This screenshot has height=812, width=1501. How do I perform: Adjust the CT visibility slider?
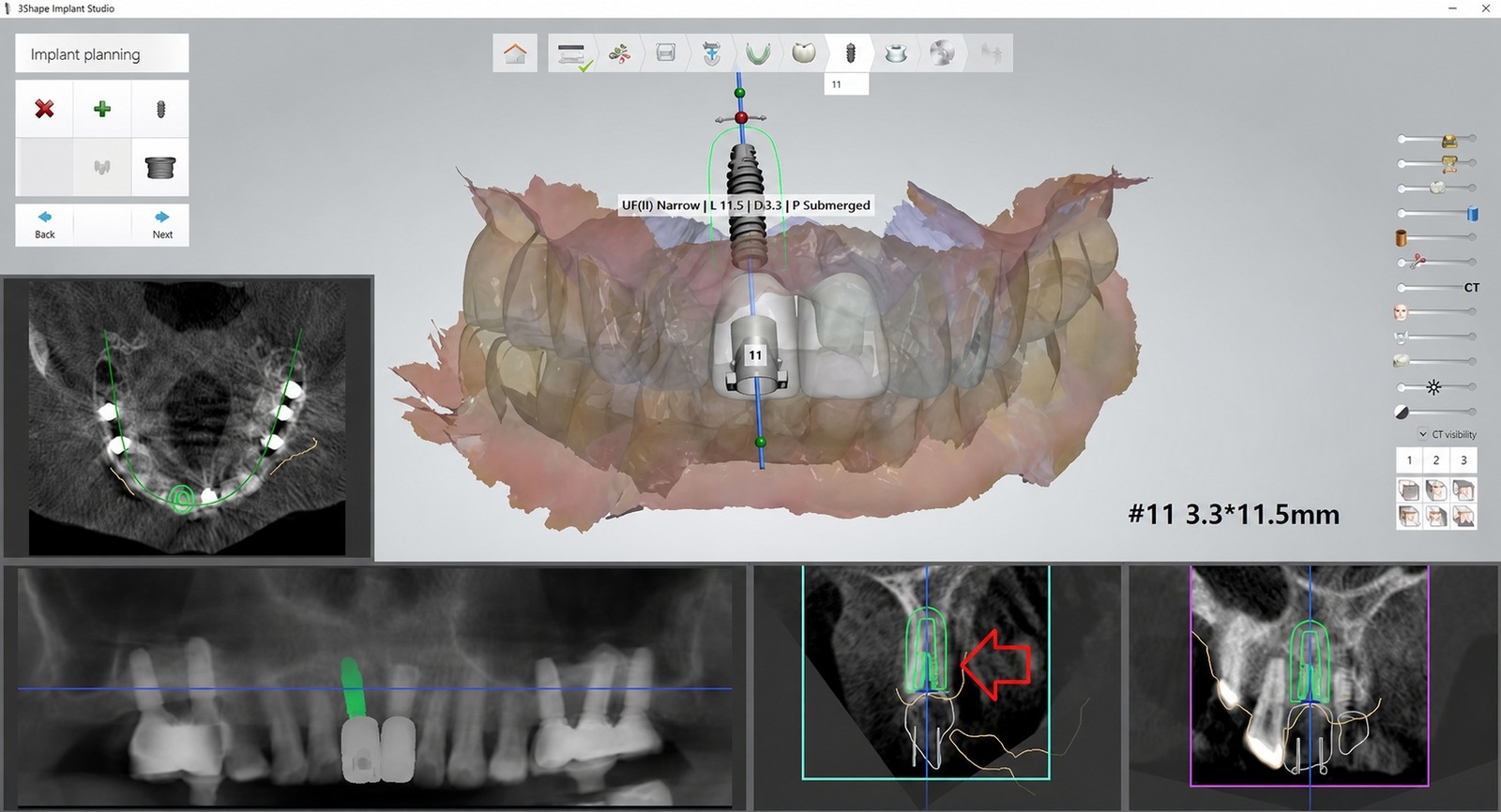click(1436, 287)
